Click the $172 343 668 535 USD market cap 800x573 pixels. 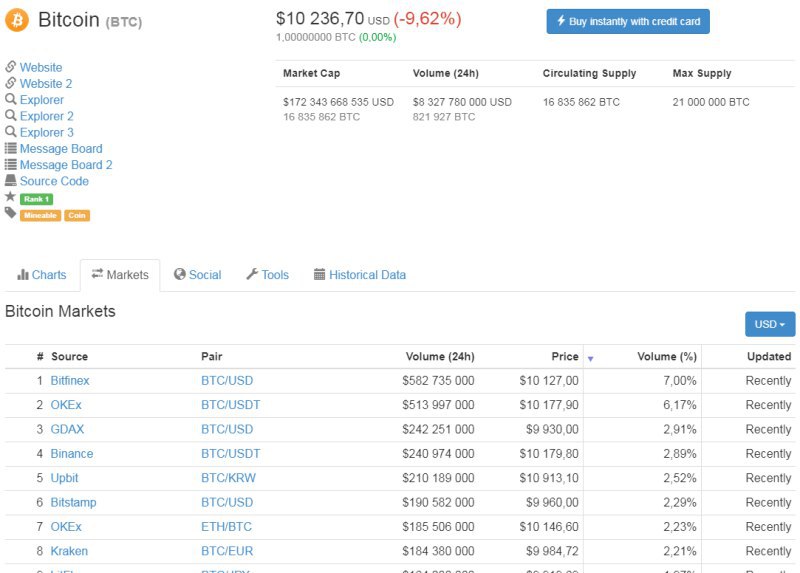[x=338, y=102]
